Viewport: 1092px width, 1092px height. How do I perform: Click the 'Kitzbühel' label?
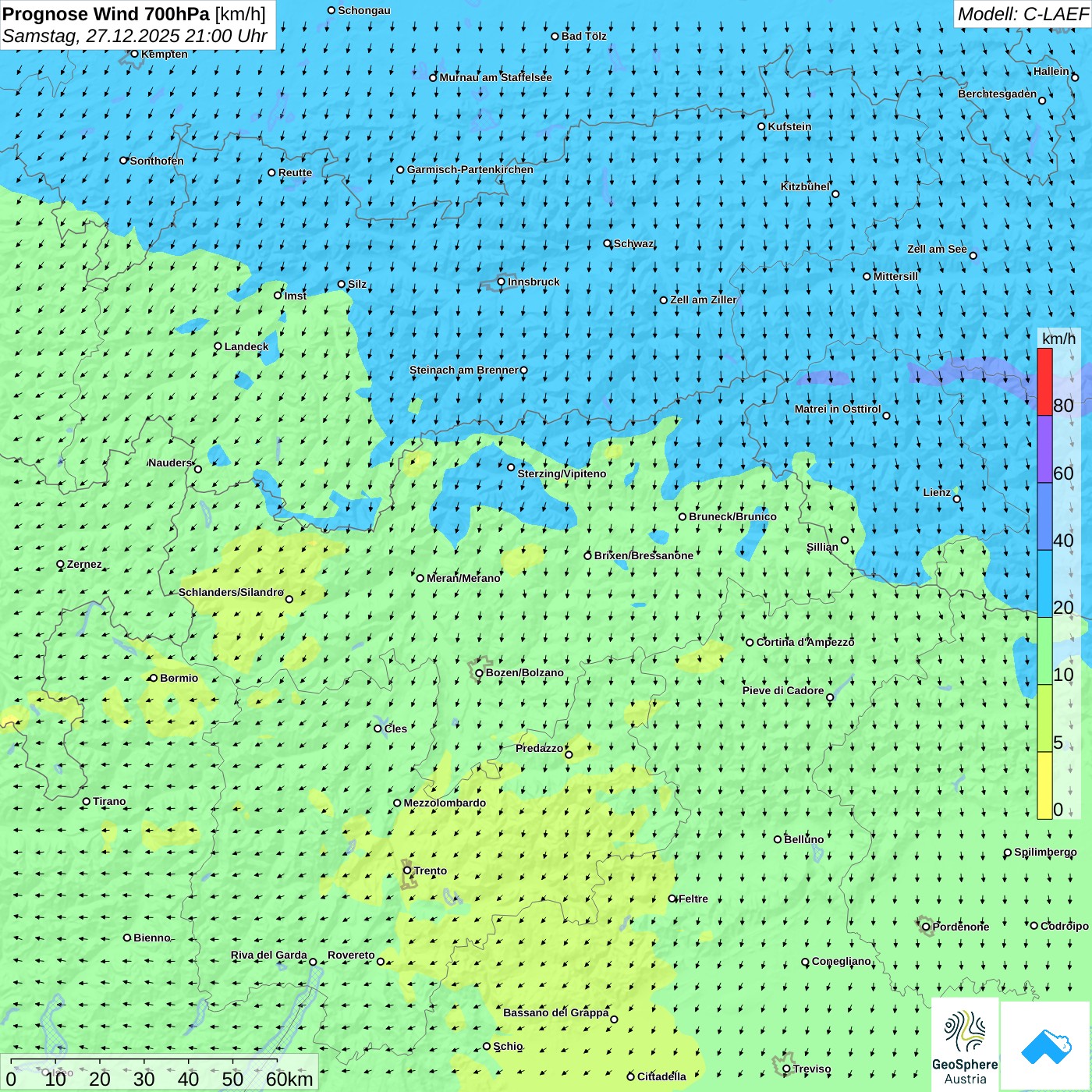click(x=805, y=186)
